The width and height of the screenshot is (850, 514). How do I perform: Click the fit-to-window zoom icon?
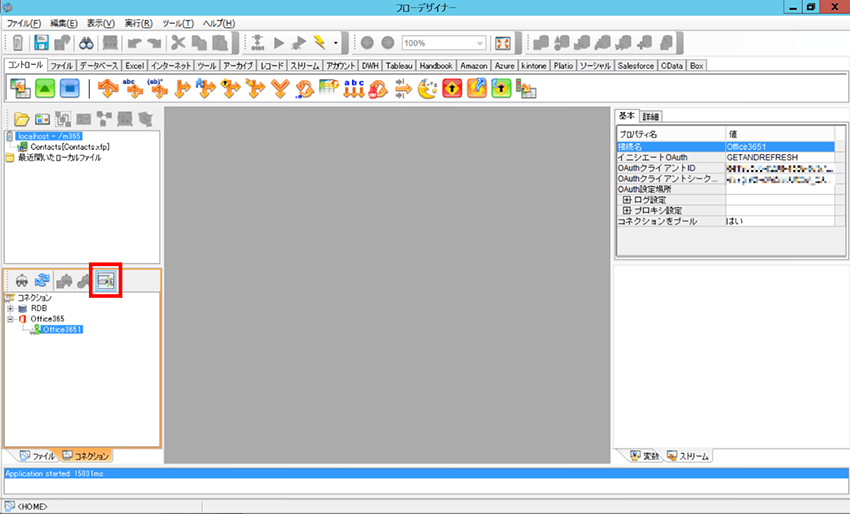[x=503, y=43]
